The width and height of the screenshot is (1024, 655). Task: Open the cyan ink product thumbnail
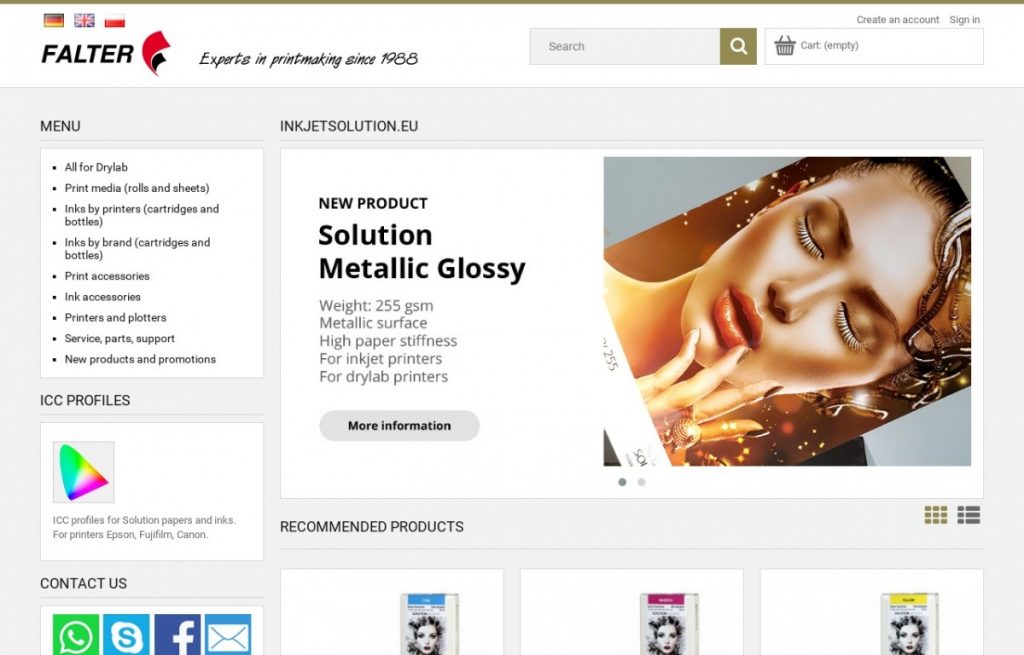(x=429, y=624)
